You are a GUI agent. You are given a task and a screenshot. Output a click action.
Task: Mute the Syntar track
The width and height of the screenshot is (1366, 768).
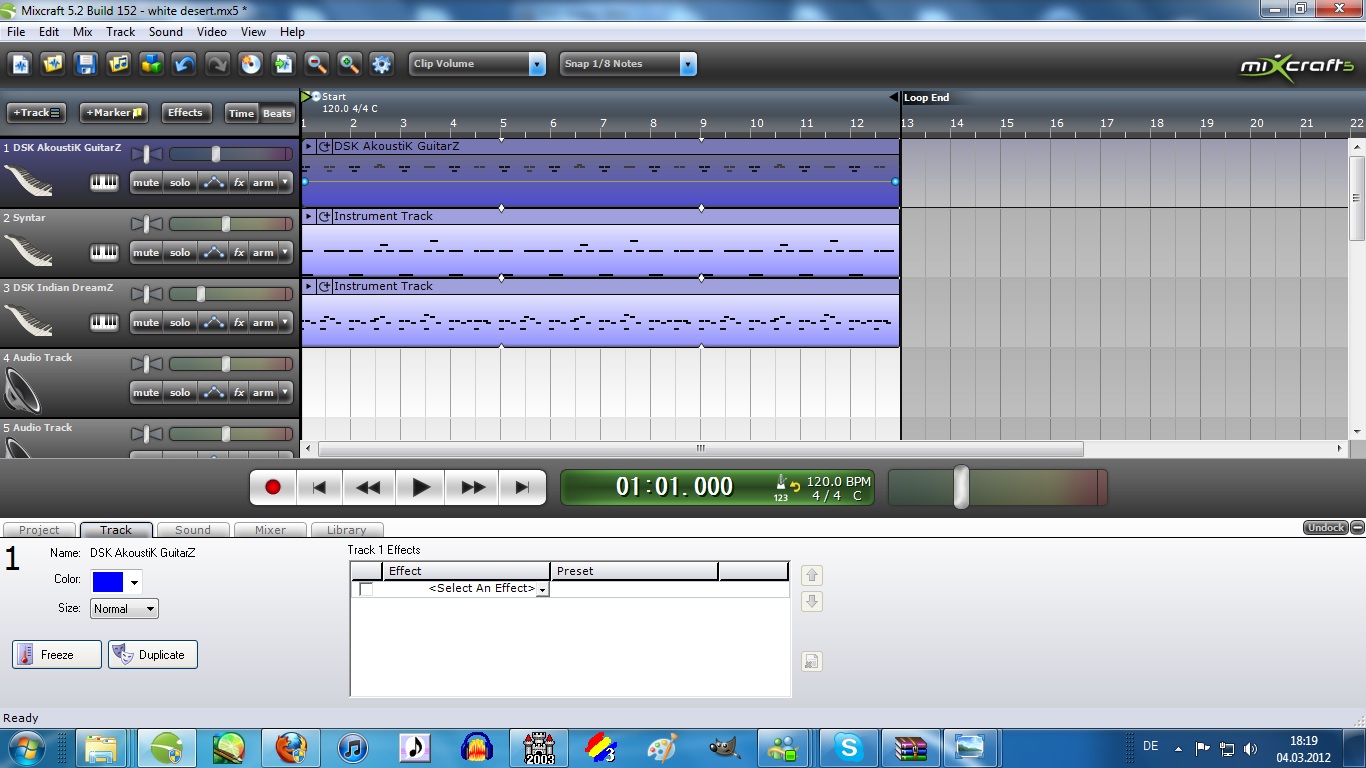pyautogui.click(x=146, y=253)
